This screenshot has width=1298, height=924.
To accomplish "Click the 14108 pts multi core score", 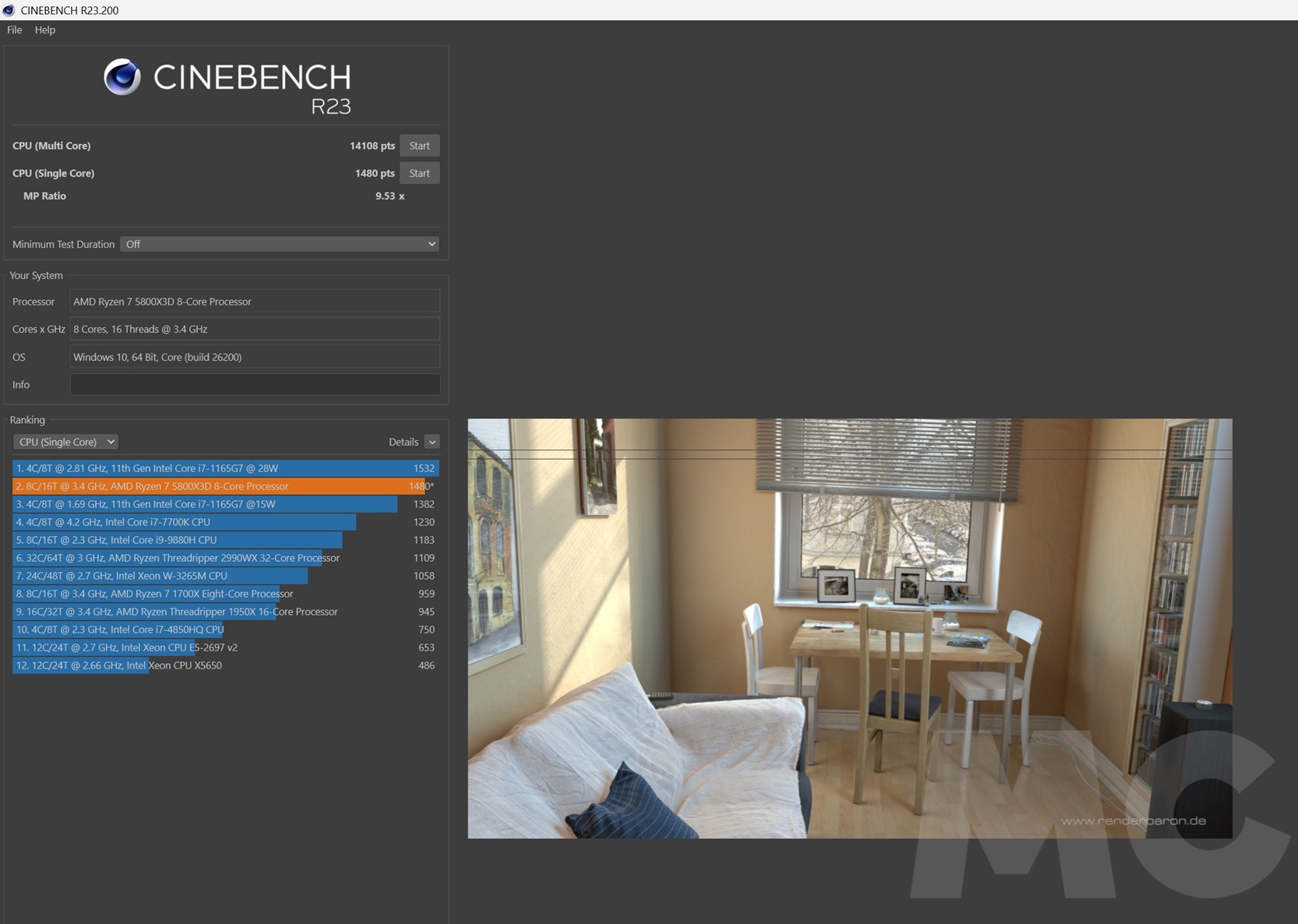I will pos(372,146).
